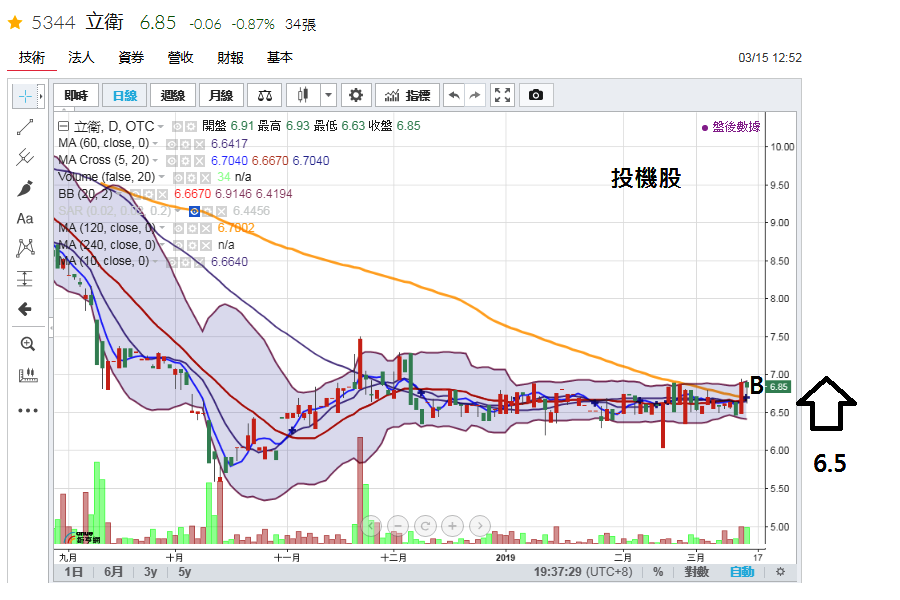This screenshot has height=600, width=900.
Task: Click the undo arrow
Action: [x=454, y=95]
